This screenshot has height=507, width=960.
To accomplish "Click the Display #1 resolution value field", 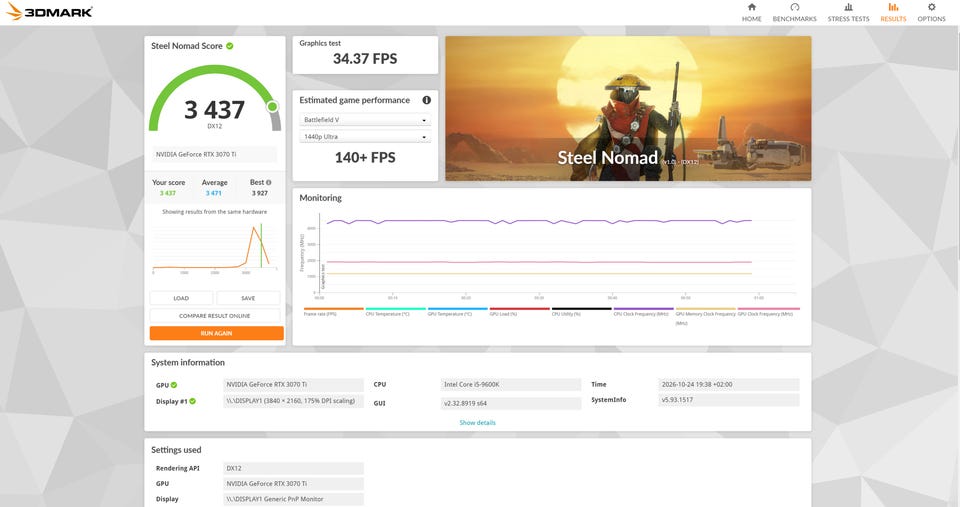I will click(x=293, y=401).
